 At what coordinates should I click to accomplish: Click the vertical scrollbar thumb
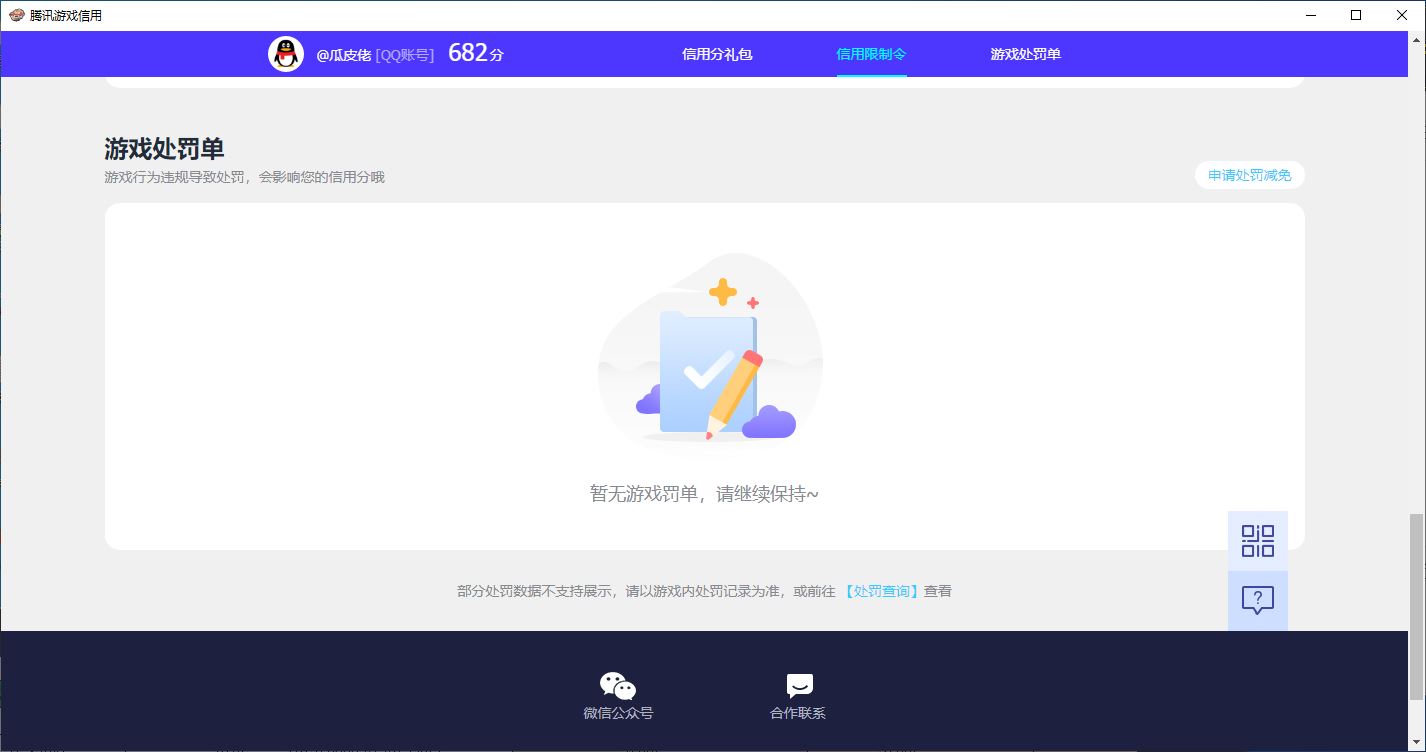(x=1416, y=606)
